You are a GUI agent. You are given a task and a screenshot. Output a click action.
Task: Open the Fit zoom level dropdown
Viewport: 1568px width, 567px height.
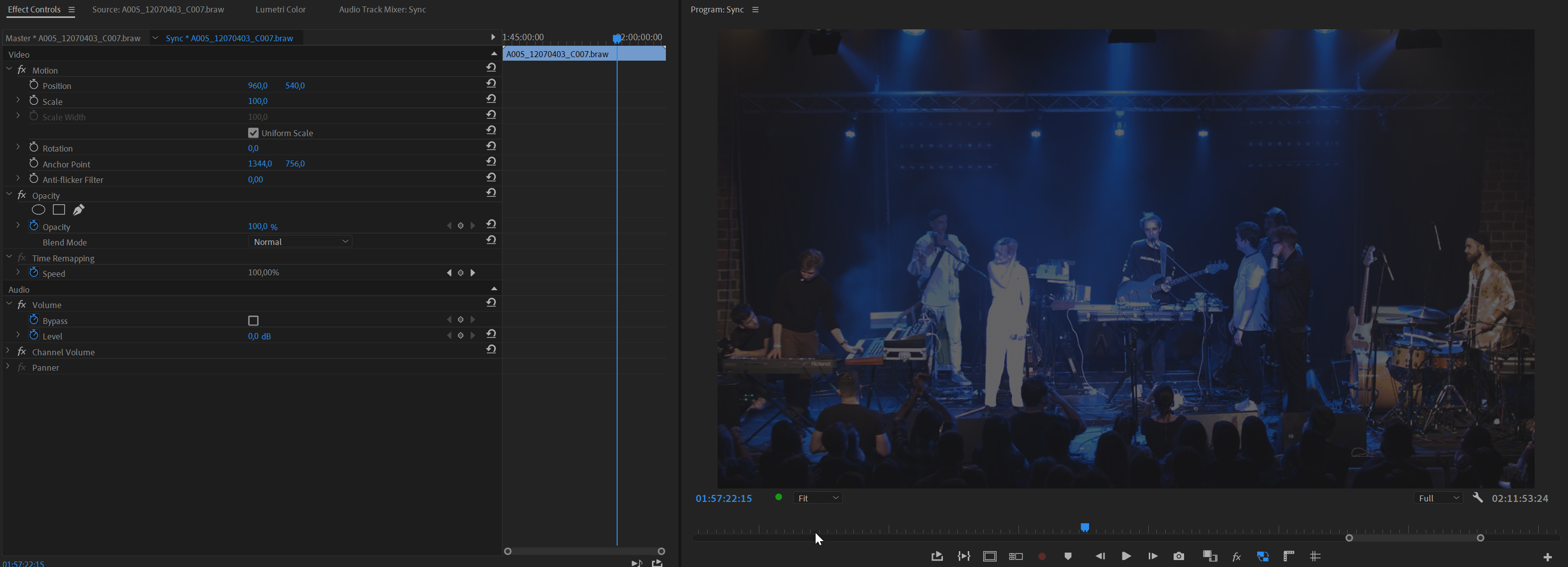pos(818,497)
